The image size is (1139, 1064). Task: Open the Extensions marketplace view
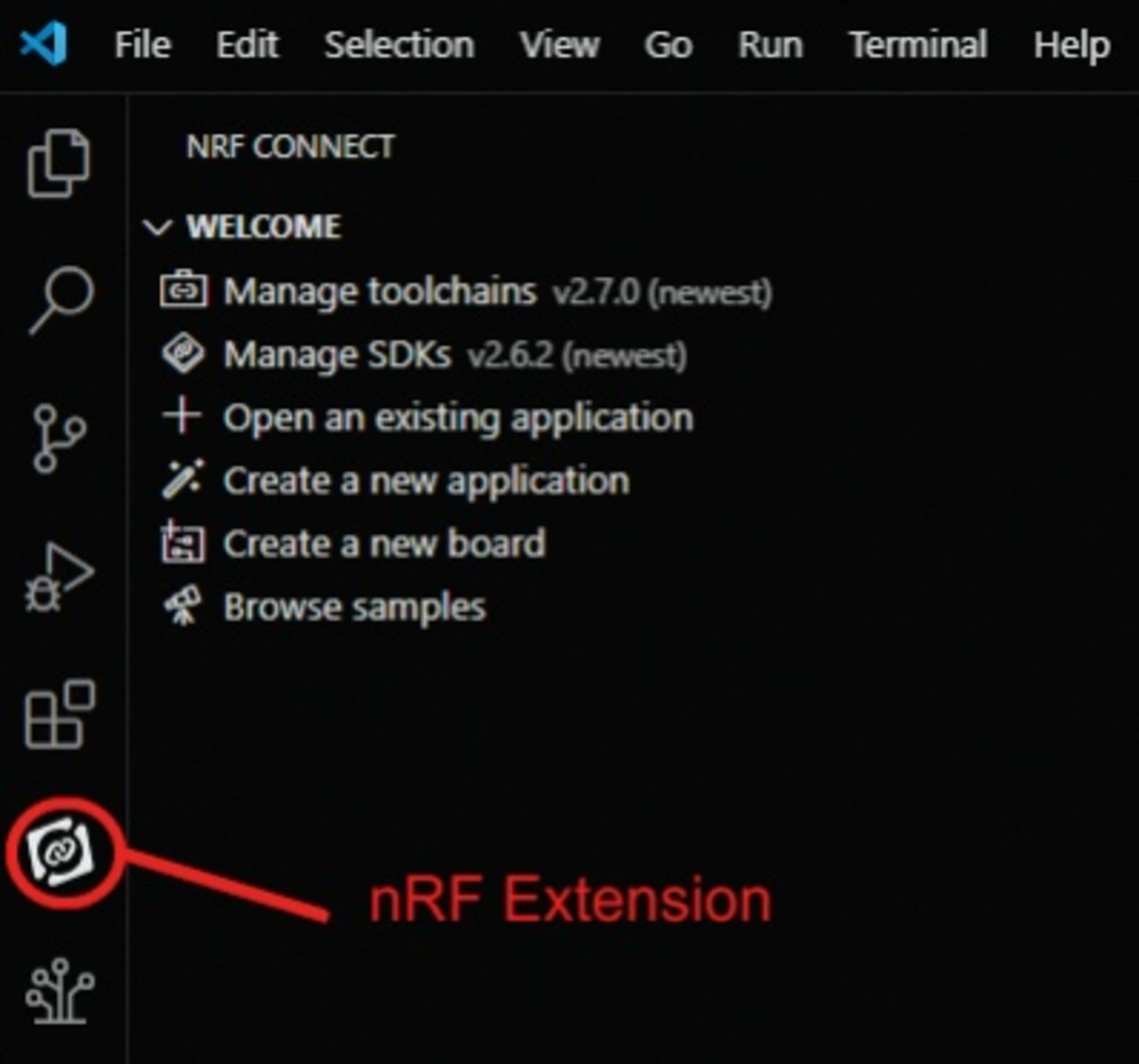tap(59, 715)
